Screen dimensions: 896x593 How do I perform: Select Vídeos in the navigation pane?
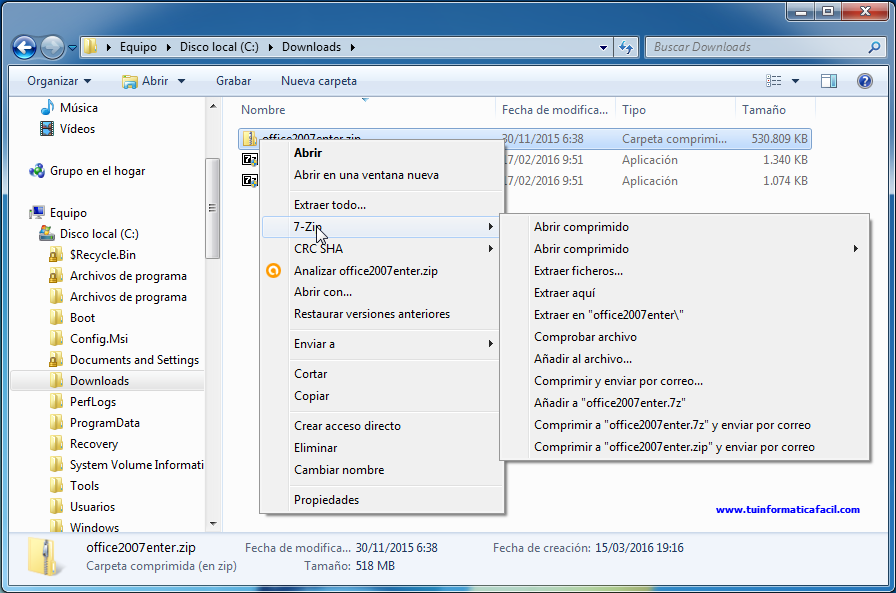(77, 129)
